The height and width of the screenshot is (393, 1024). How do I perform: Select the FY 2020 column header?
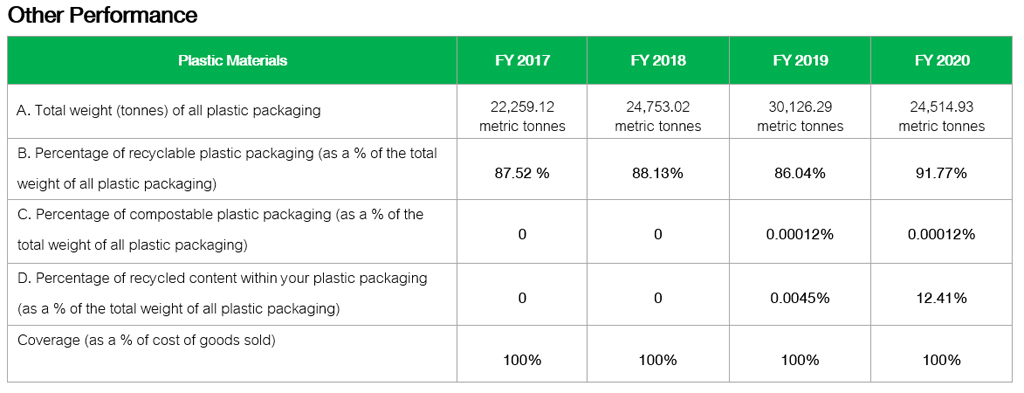[x=942, y=61]
